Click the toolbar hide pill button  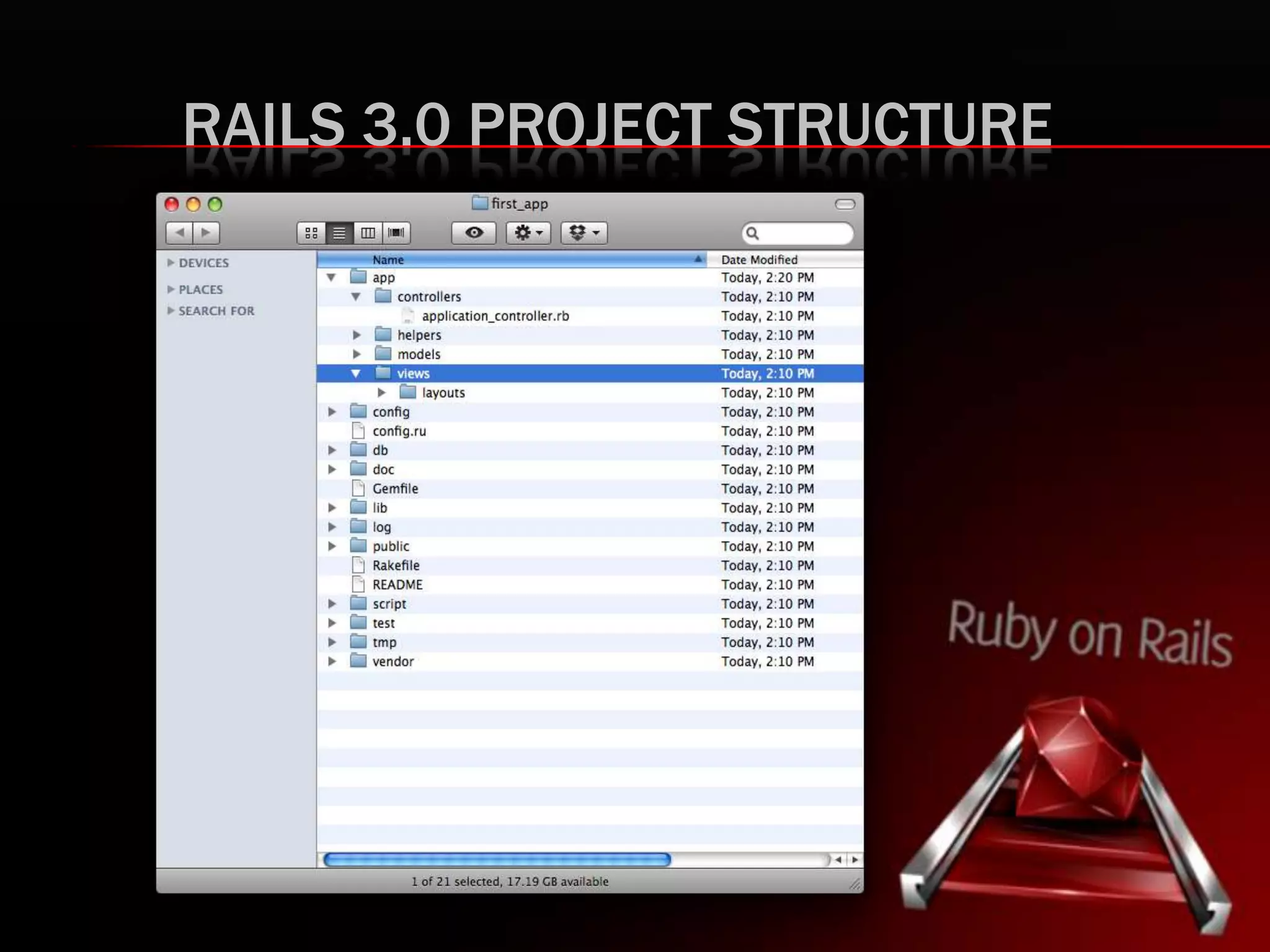click(x=845, y=205)
